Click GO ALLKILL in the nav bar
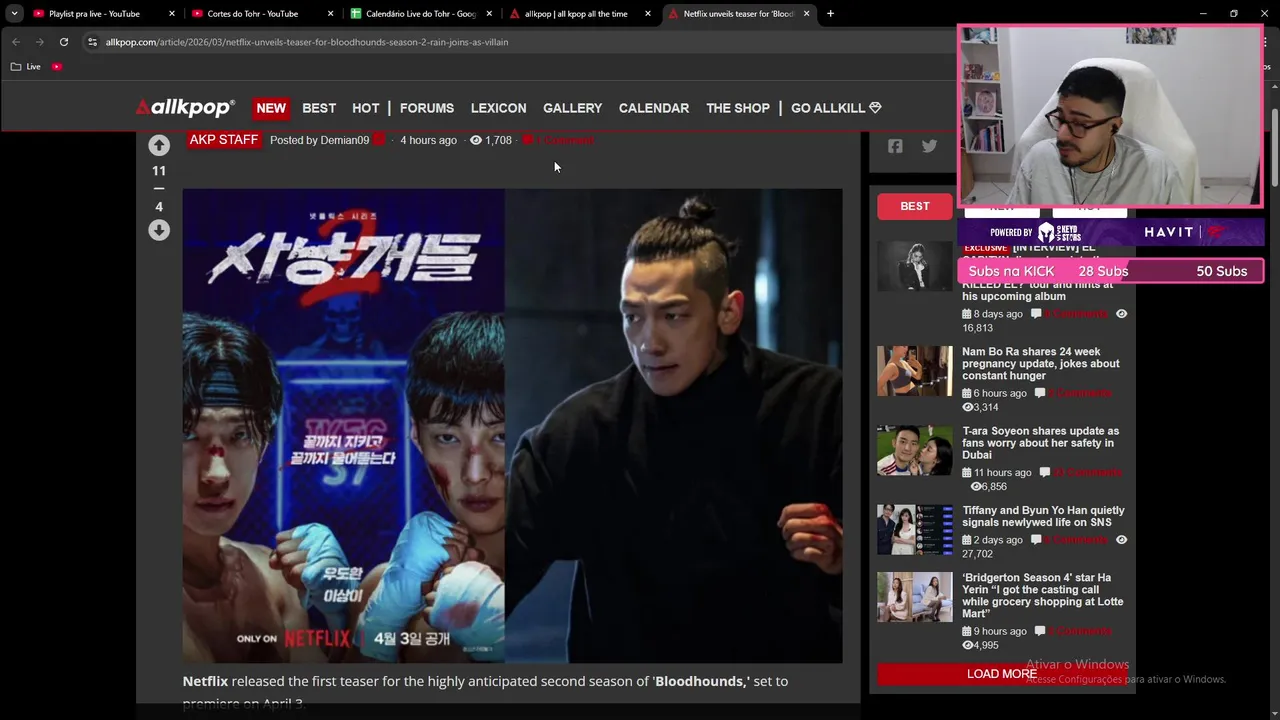This screenshot has height=720, width=1280. [836, 108]
